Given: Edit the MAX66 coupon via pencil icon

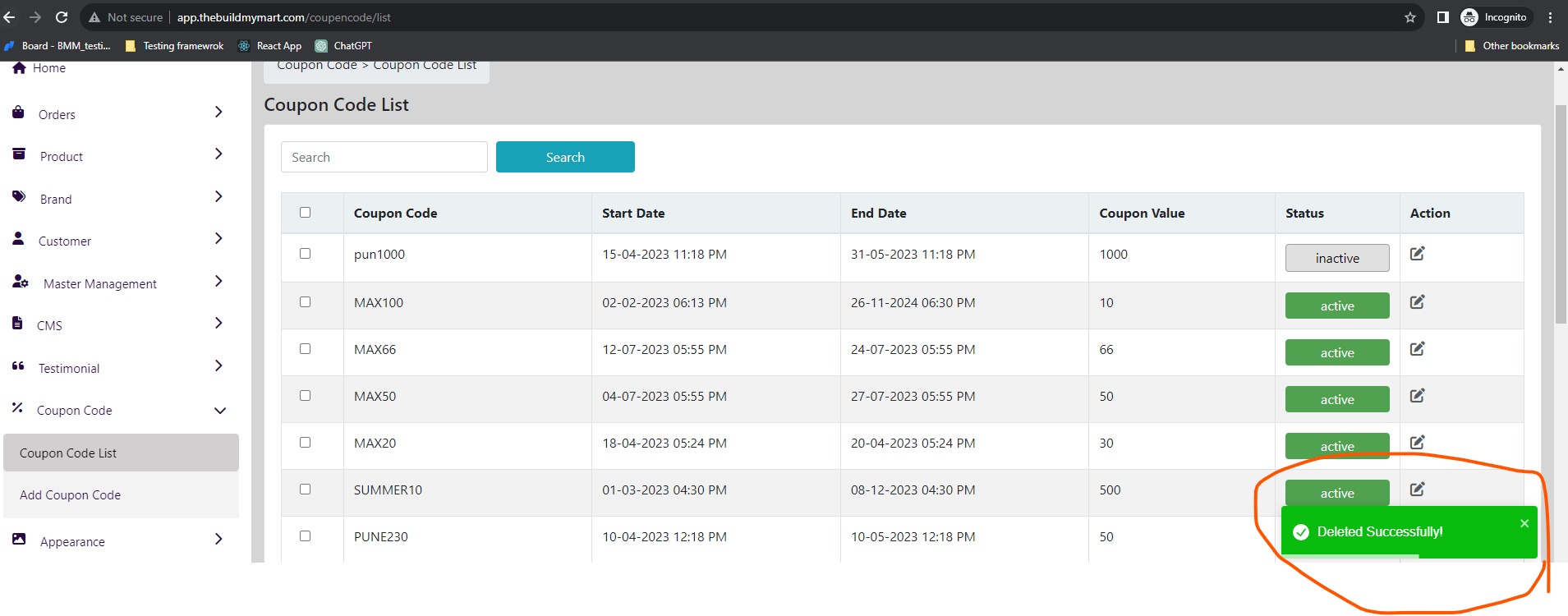Looking at the screenshot, I should tap(1417, 349).
